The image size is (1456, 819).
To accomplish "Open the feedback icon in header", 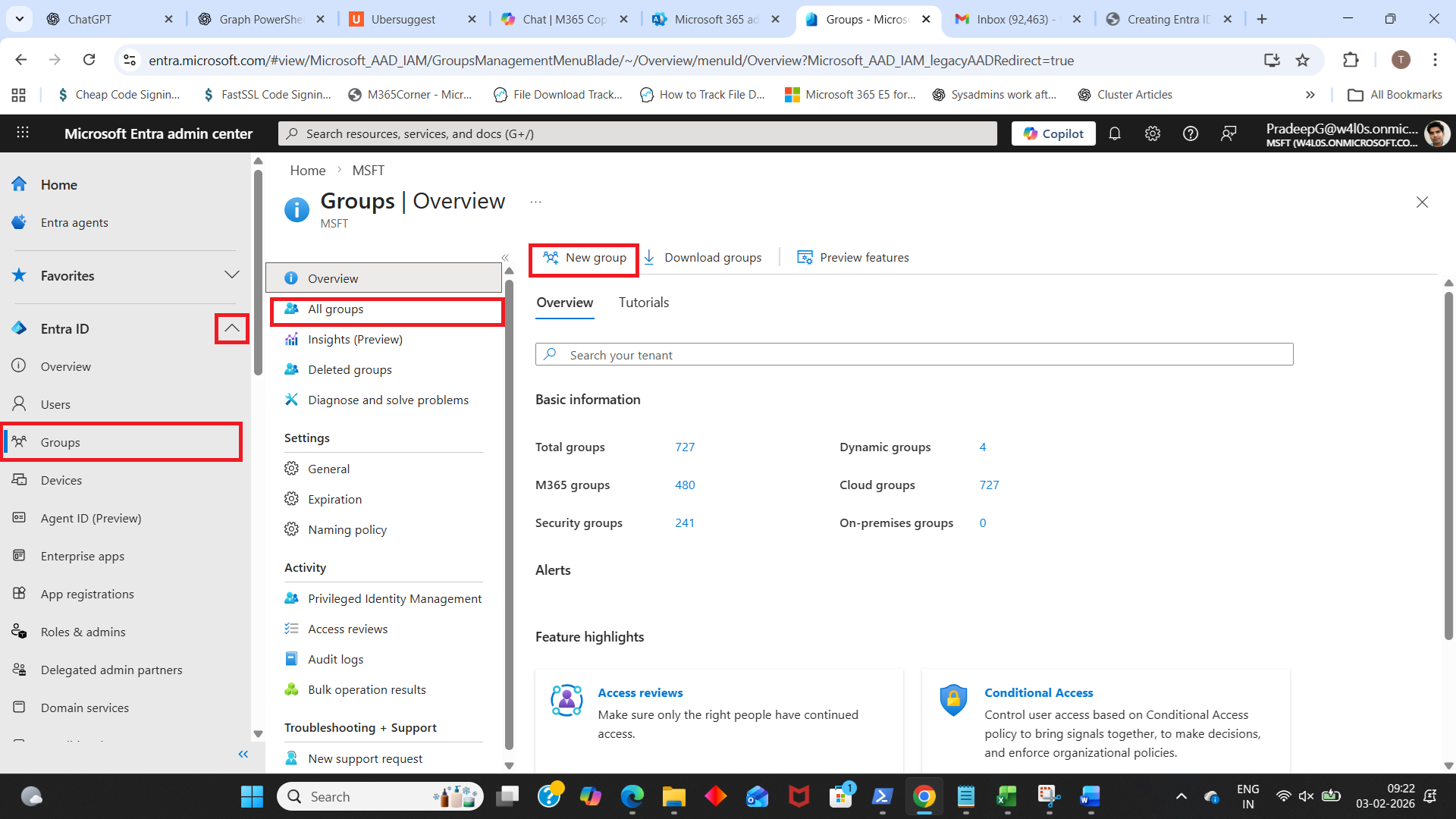I will tap(1228, 133).
